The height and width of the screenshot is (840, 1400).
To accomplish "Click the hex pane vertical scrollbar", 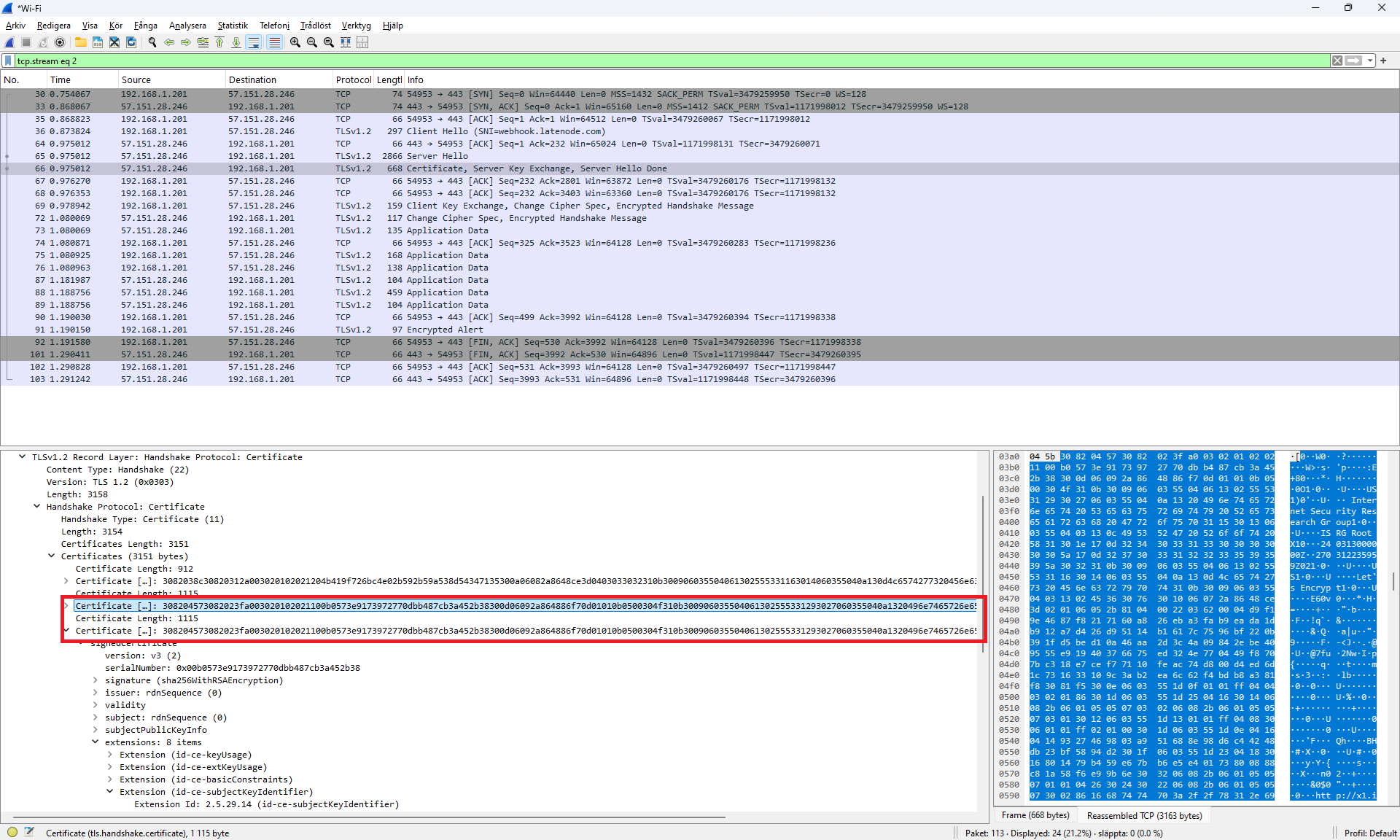I will (x=1393, y=581).
